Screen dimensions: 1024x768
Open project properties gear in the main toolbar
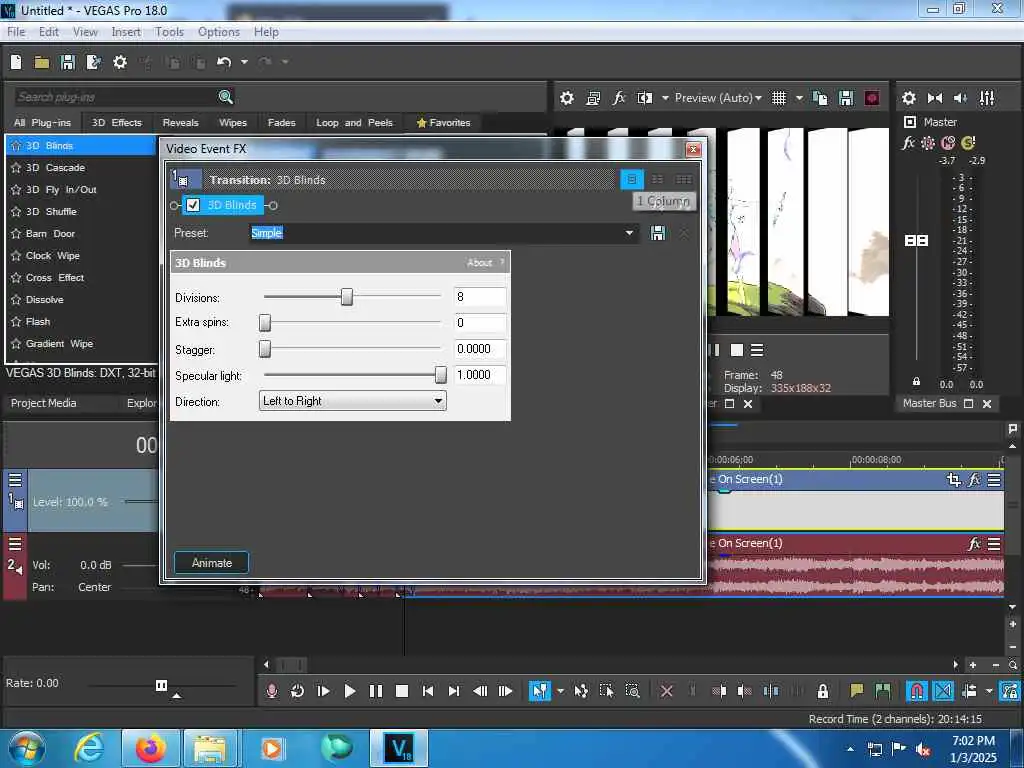click(x=120, y=62)
